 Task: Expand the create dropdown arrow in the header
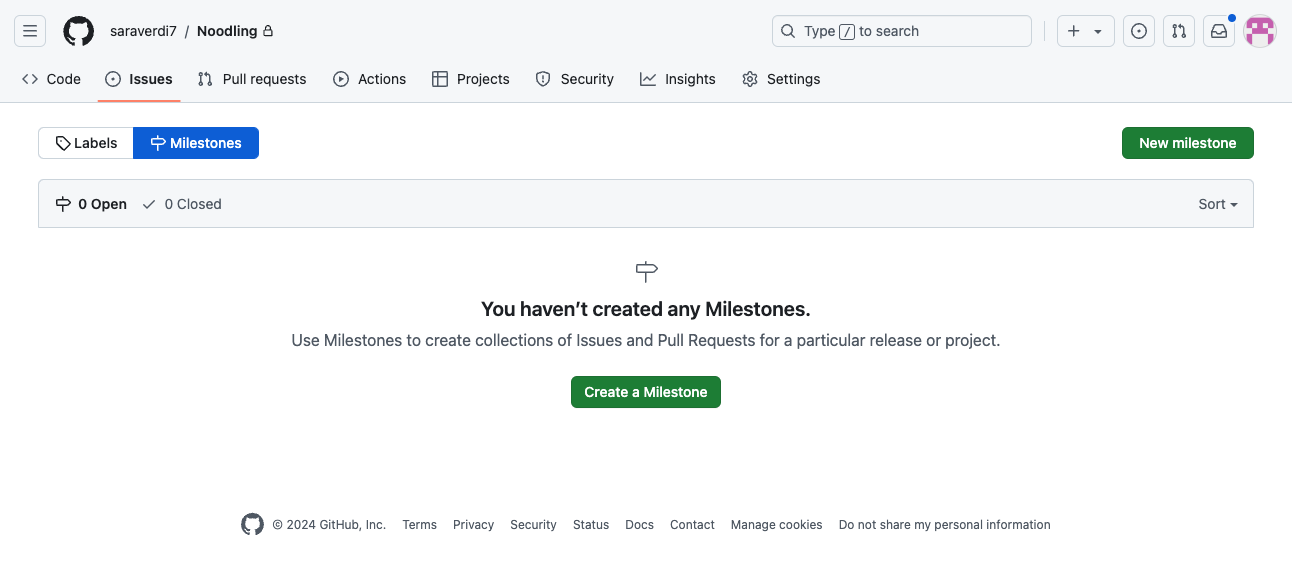[1097, 30]
